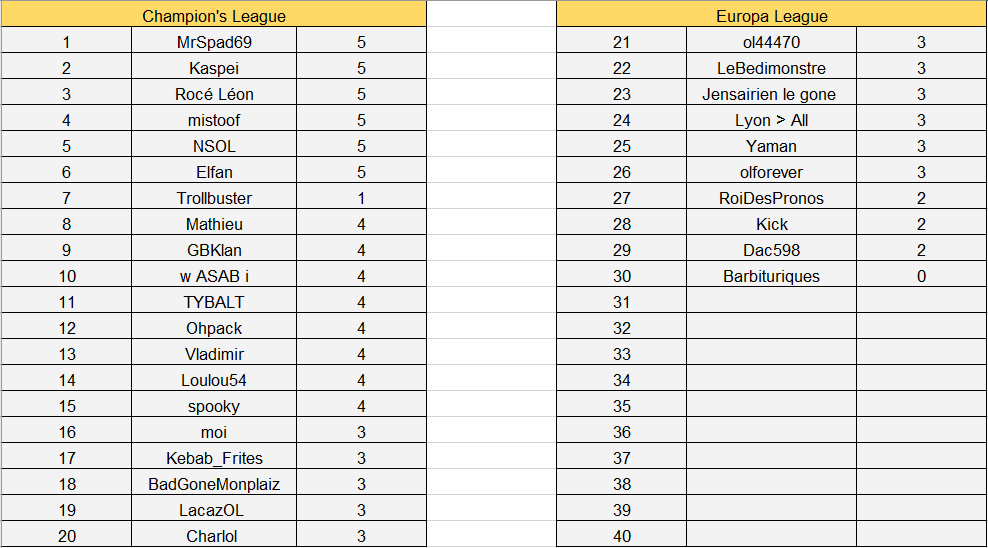
Task: Select the Kebab_Frites cell
Action: (214, 457)
